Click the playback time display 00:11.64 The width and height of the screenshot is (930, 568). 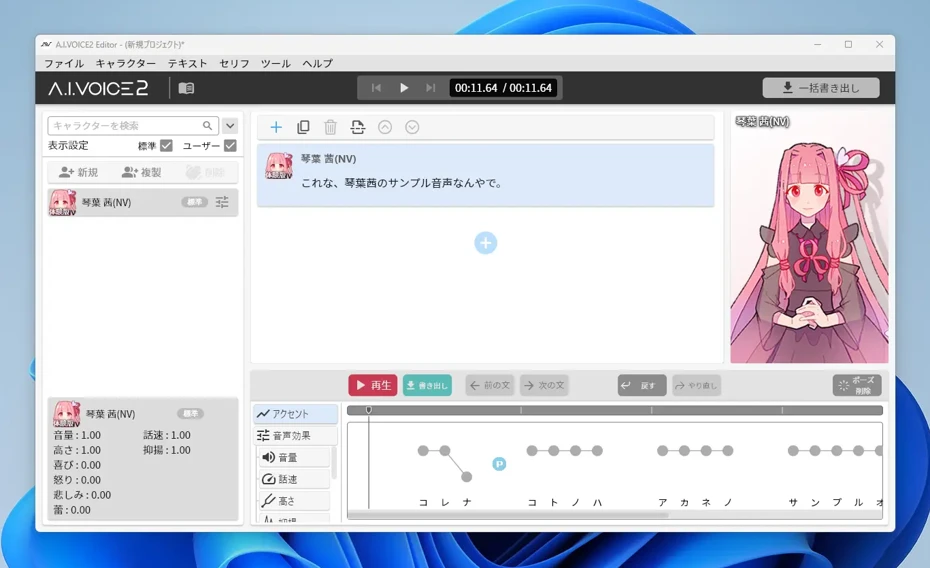504,88
